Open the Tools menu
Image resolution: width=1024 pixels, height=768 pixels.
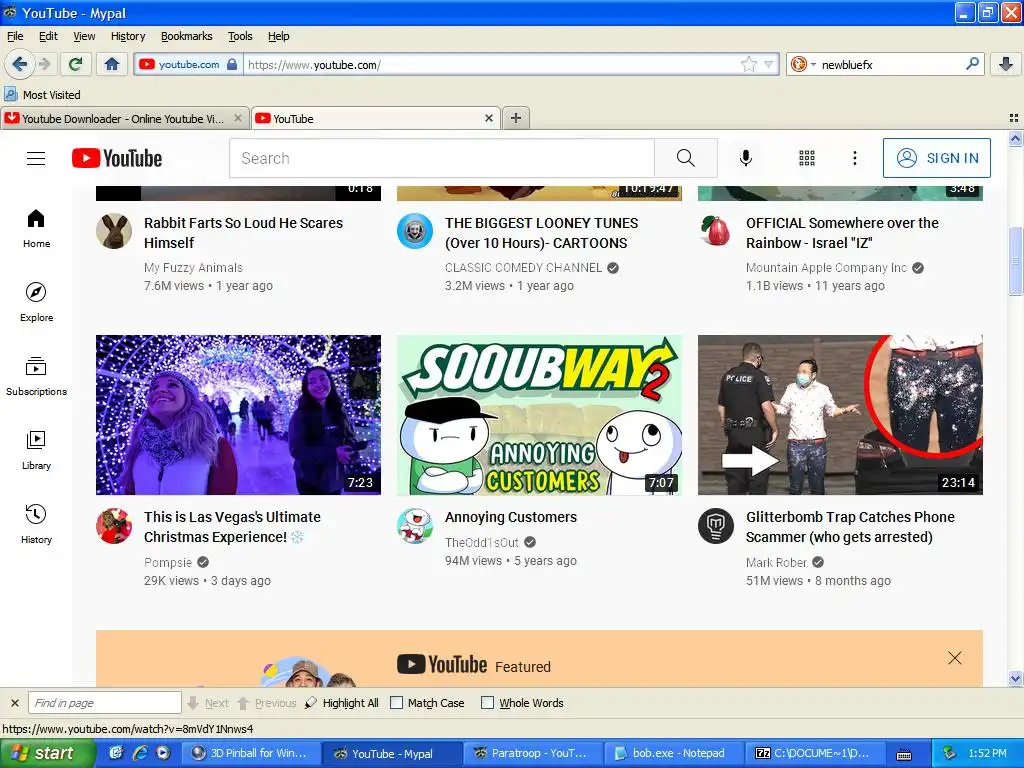240,36
